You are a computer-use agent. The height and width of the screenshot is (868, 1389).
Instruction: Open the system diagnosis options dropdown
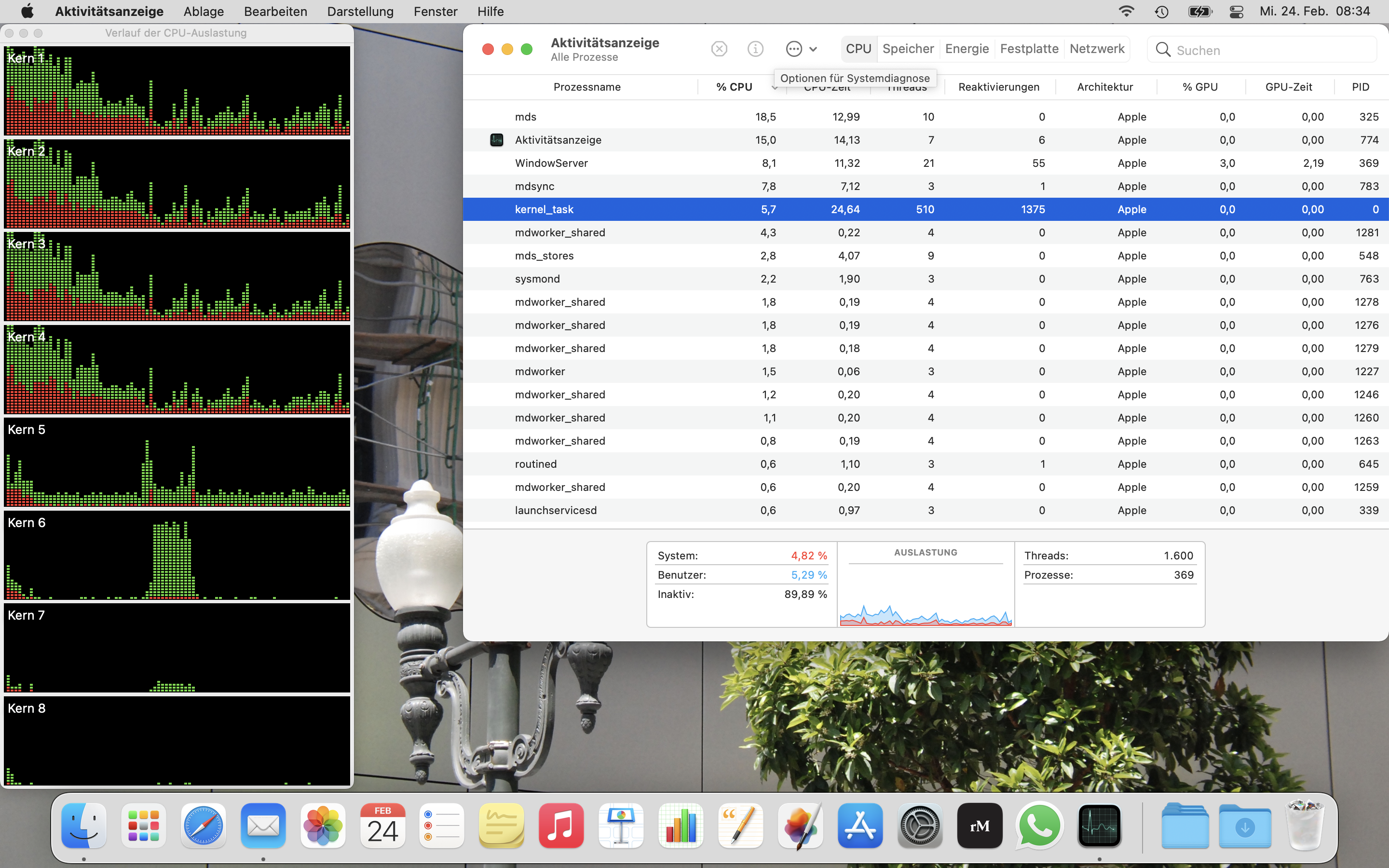pyautogui.click(x=802, y=49)
